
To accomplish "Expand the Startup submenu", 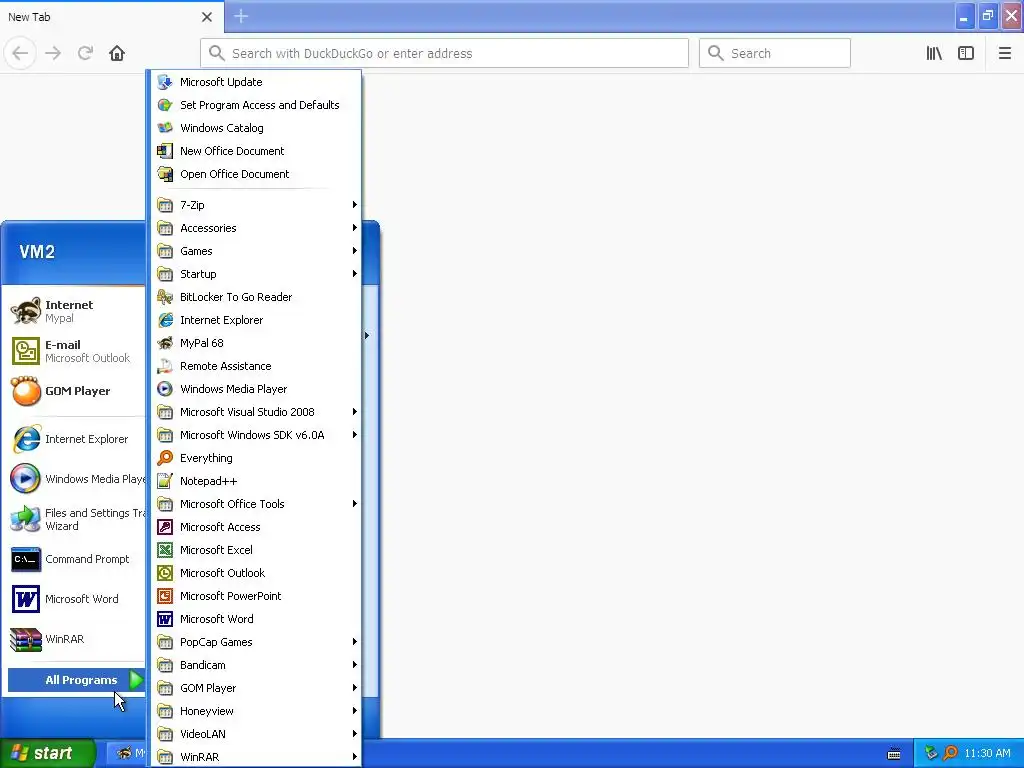I will pyautogui.click(x=256, y=274).
